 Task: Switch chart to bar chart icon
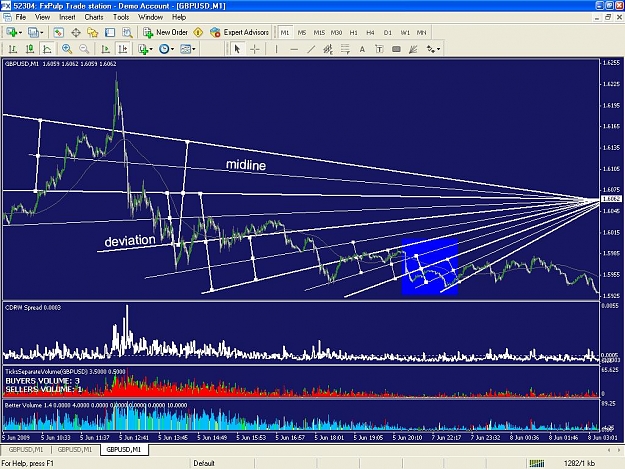pyautogui.click(x=13, y=49)
